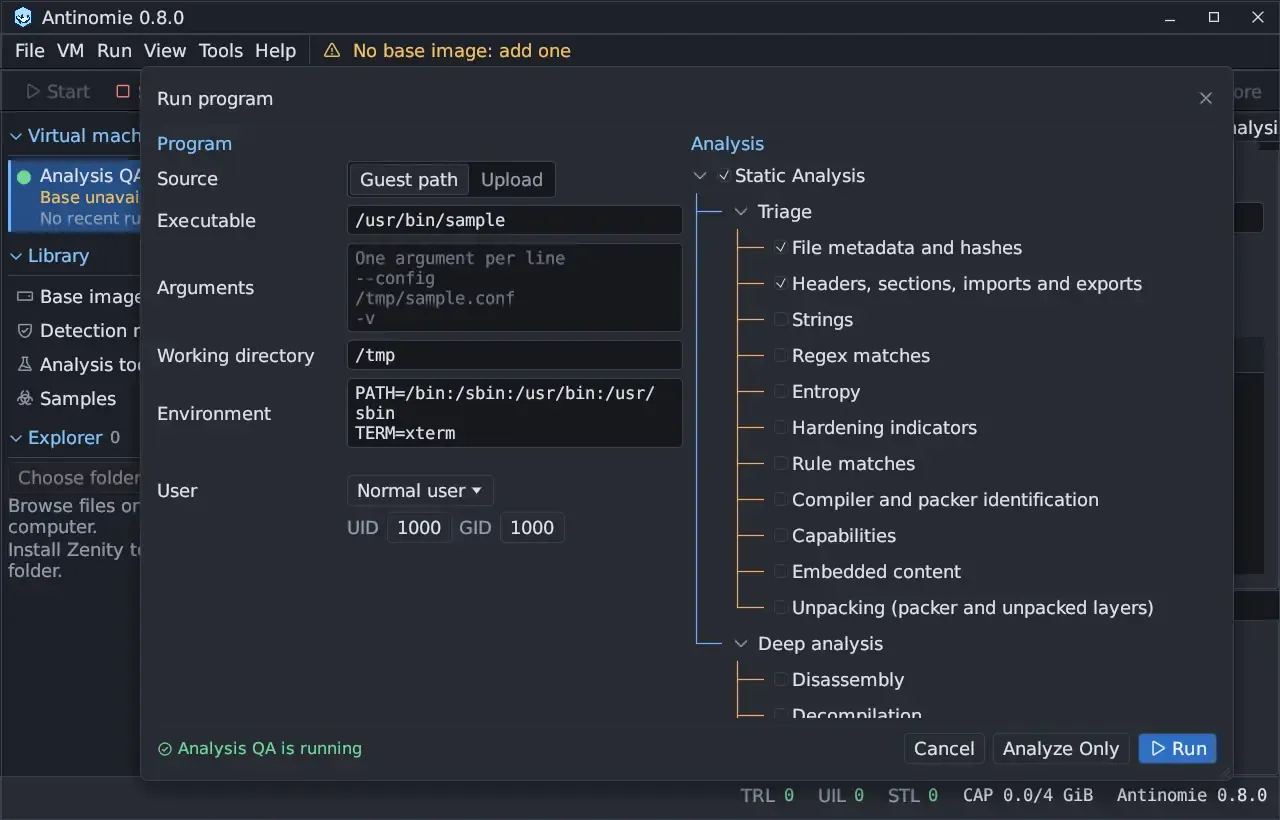Click the No base image: add one link

pos(462,51)
